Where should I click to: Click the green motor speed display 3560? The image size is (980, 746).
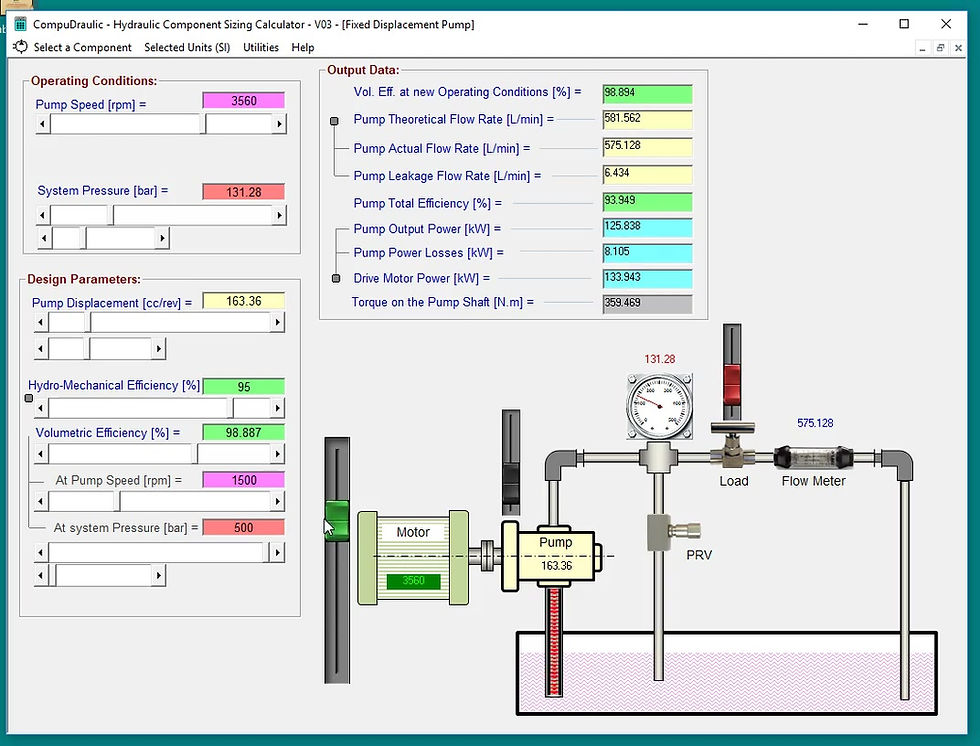click(x=413, y=581)
